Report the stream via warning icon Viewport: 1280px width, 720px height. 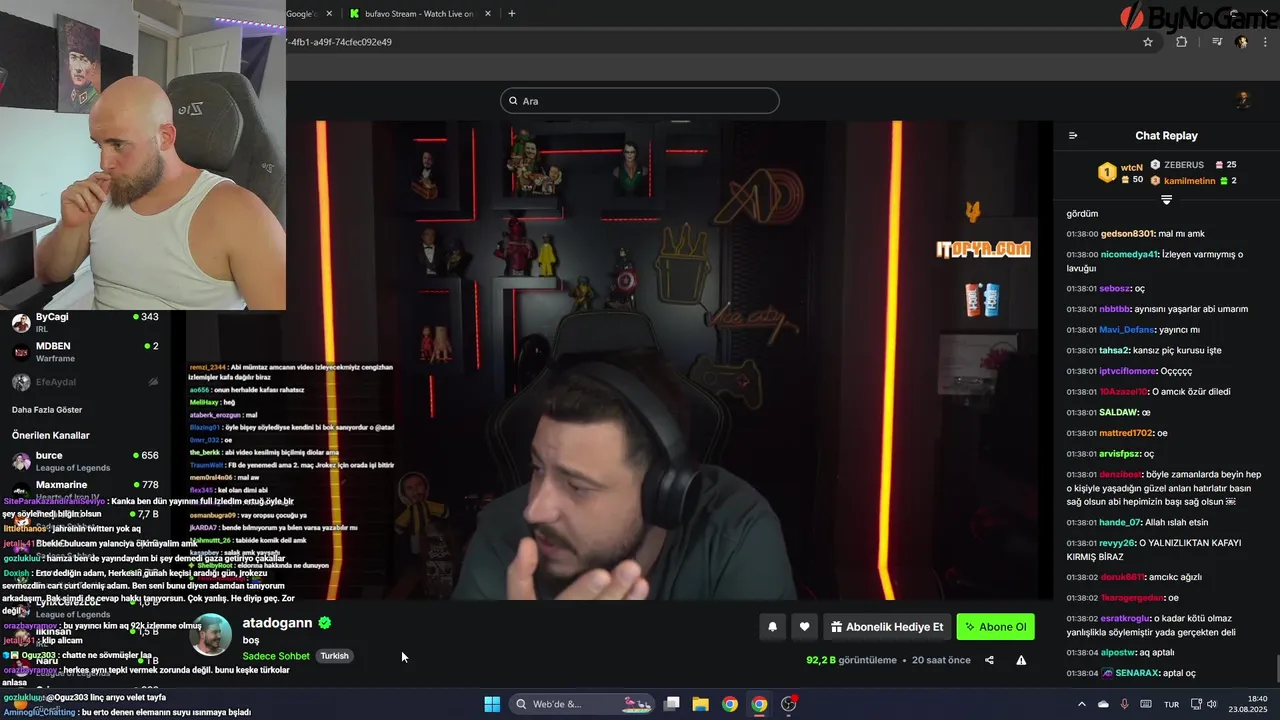1021,660
